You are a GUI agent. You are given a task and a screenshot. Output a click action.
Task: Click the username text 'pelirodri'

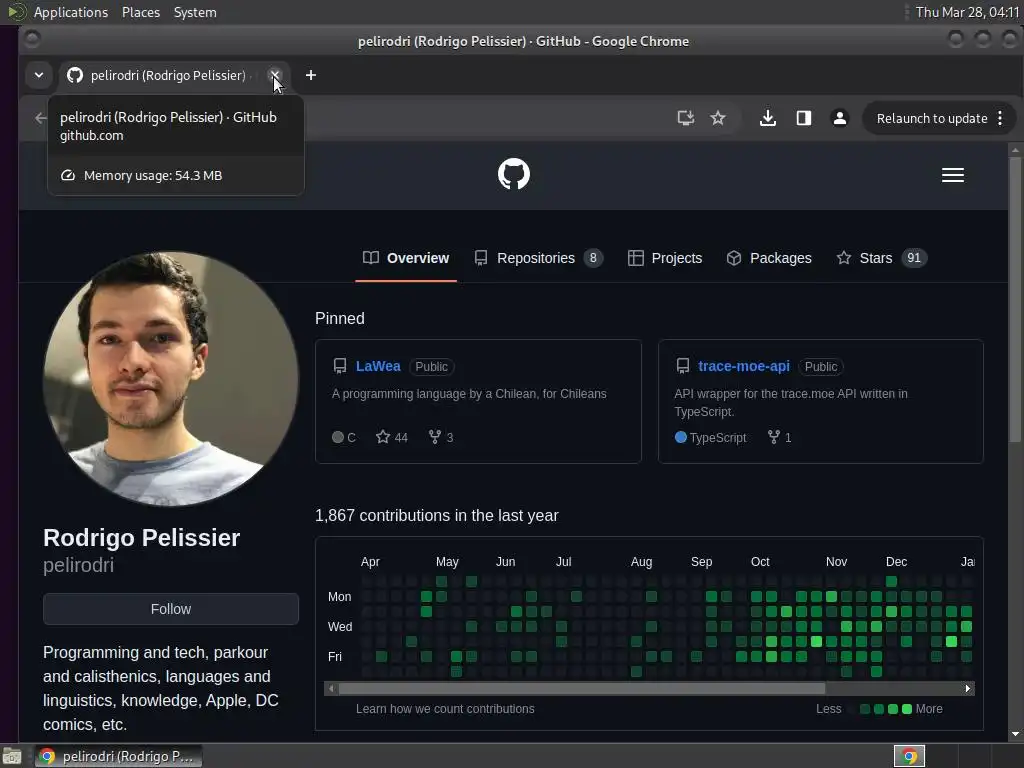pos(78,566)
